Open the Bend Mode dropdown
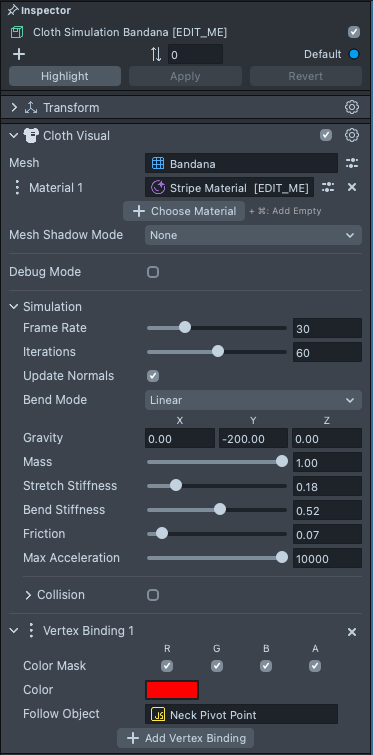 (x=253, y=400)
